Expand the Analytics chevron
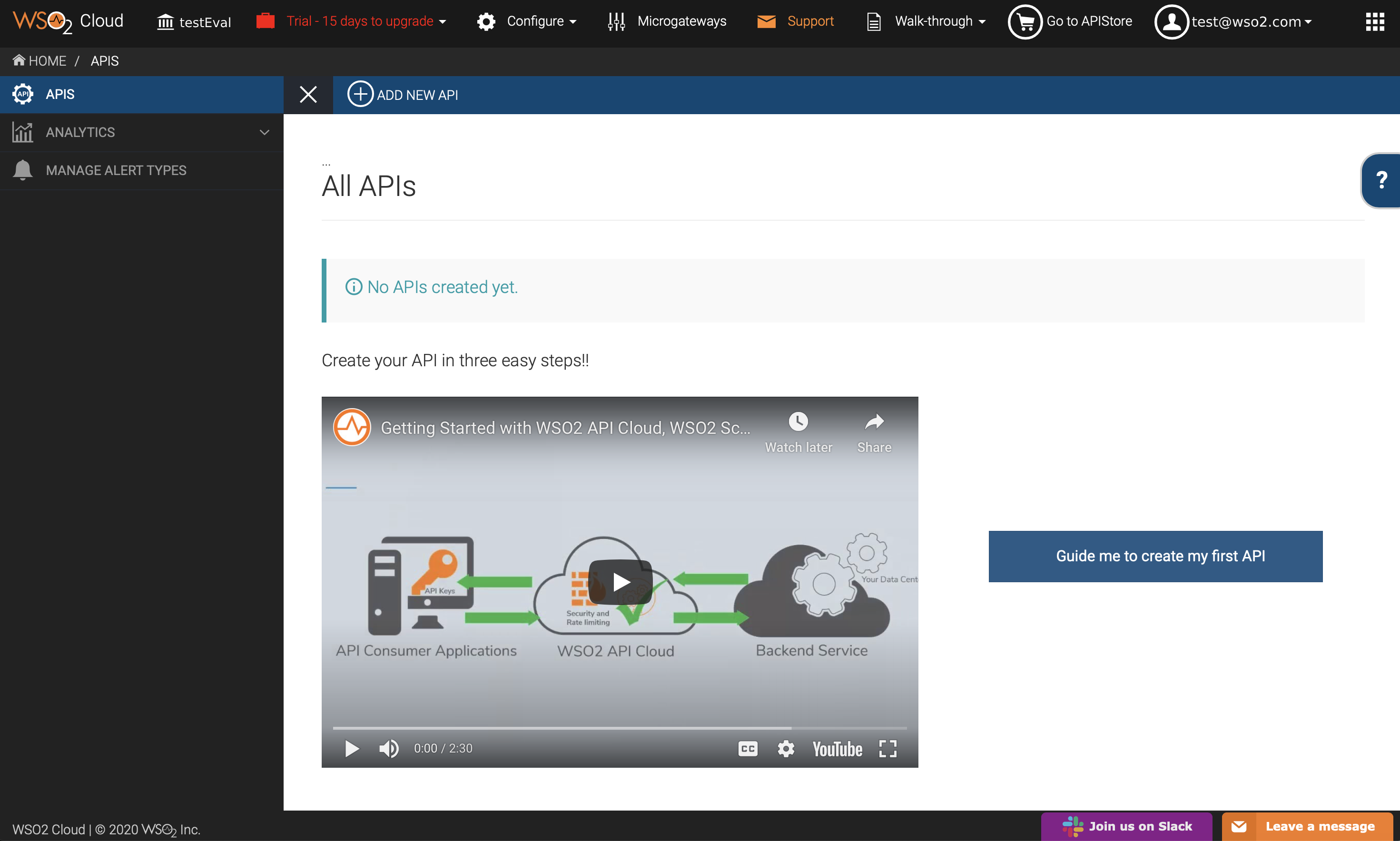1400x841 pixels. [x=264, y=132]
